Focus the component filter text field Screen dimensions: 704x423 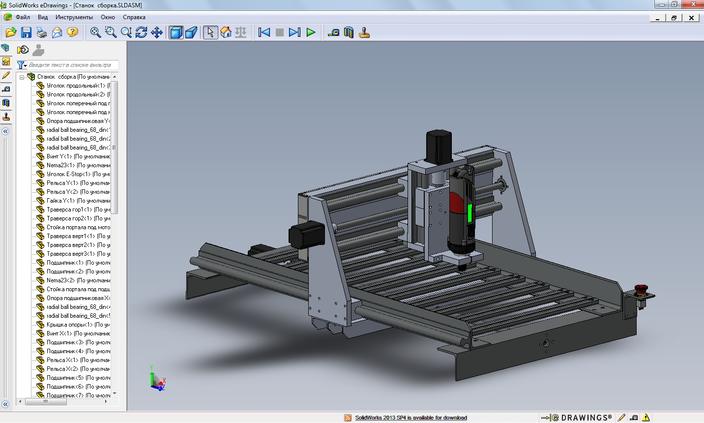73,65
